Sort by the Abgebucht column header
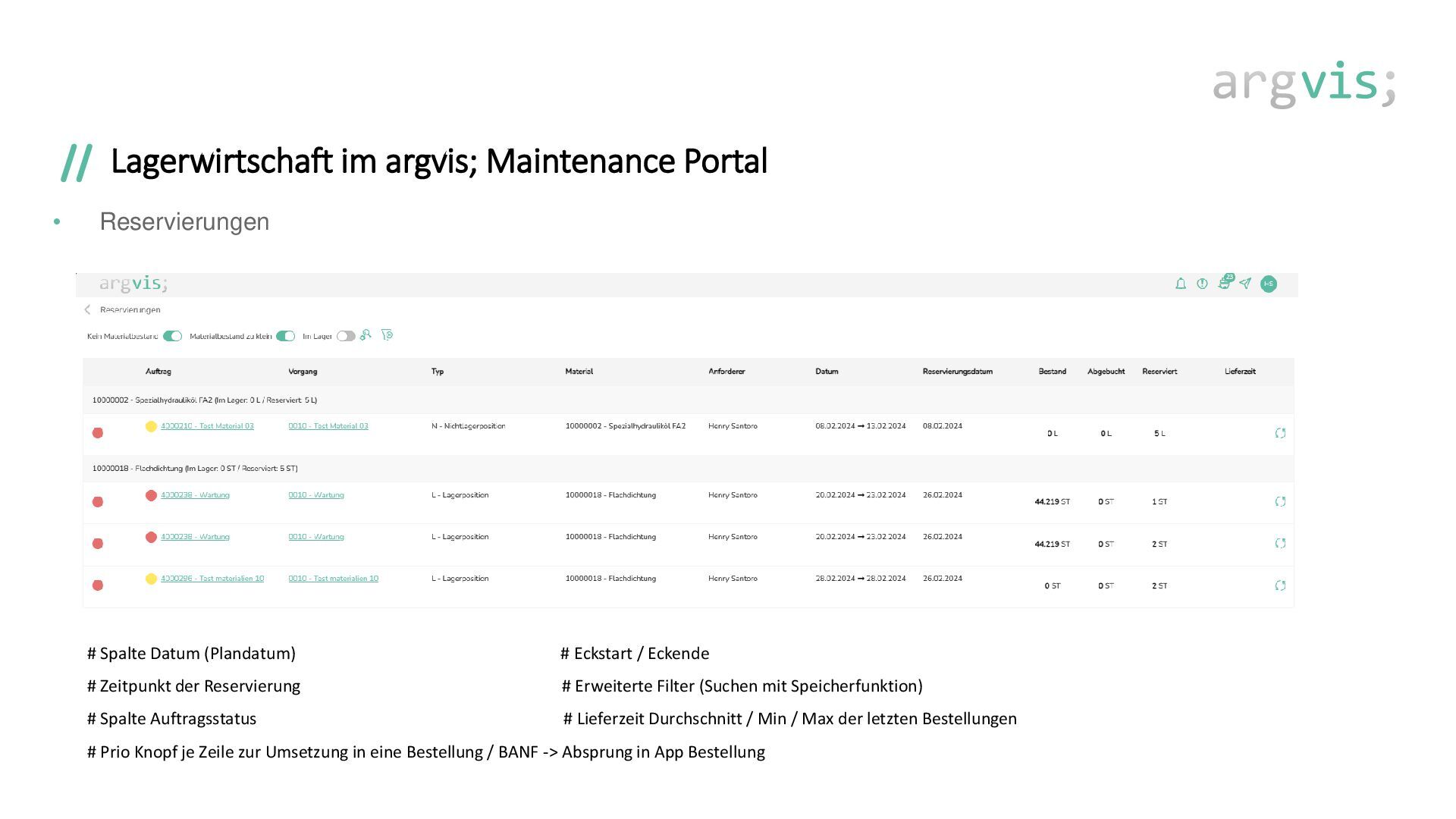Viewport: 1456px width, 819px height. (1106, 372)
